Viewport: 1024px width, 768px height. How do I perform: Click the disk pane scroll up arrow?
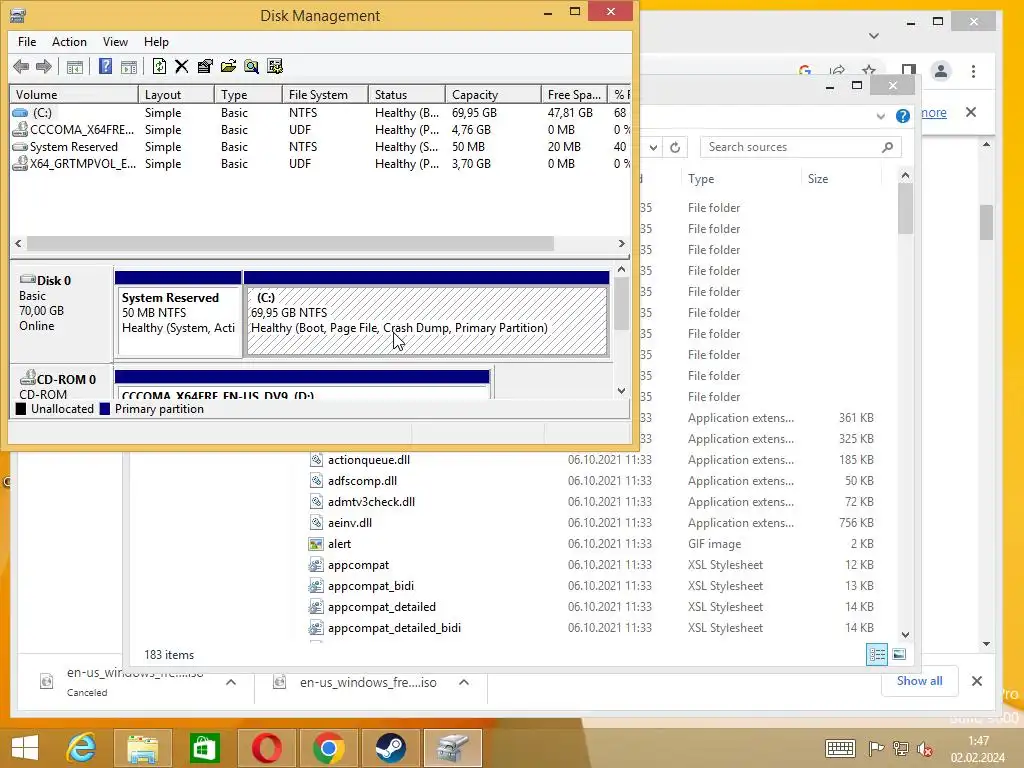tap(622, 270)
